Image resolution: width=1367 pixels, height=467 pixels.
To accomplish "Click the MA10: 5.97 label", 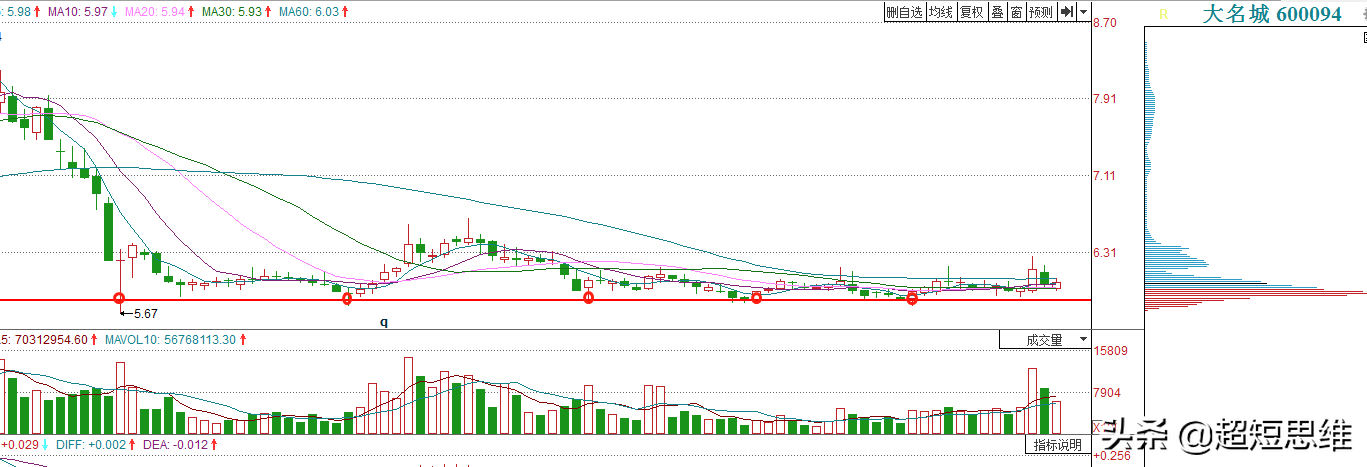I will click(x=80, y=12).
